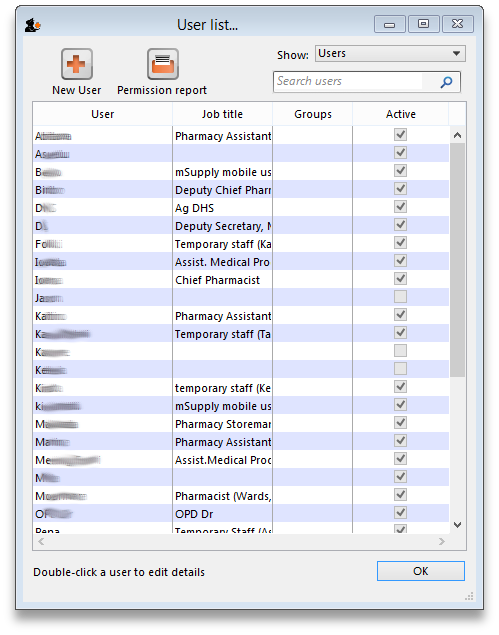Click the Active column header
This screenshot has height=635, width=499.
(401, 114)
